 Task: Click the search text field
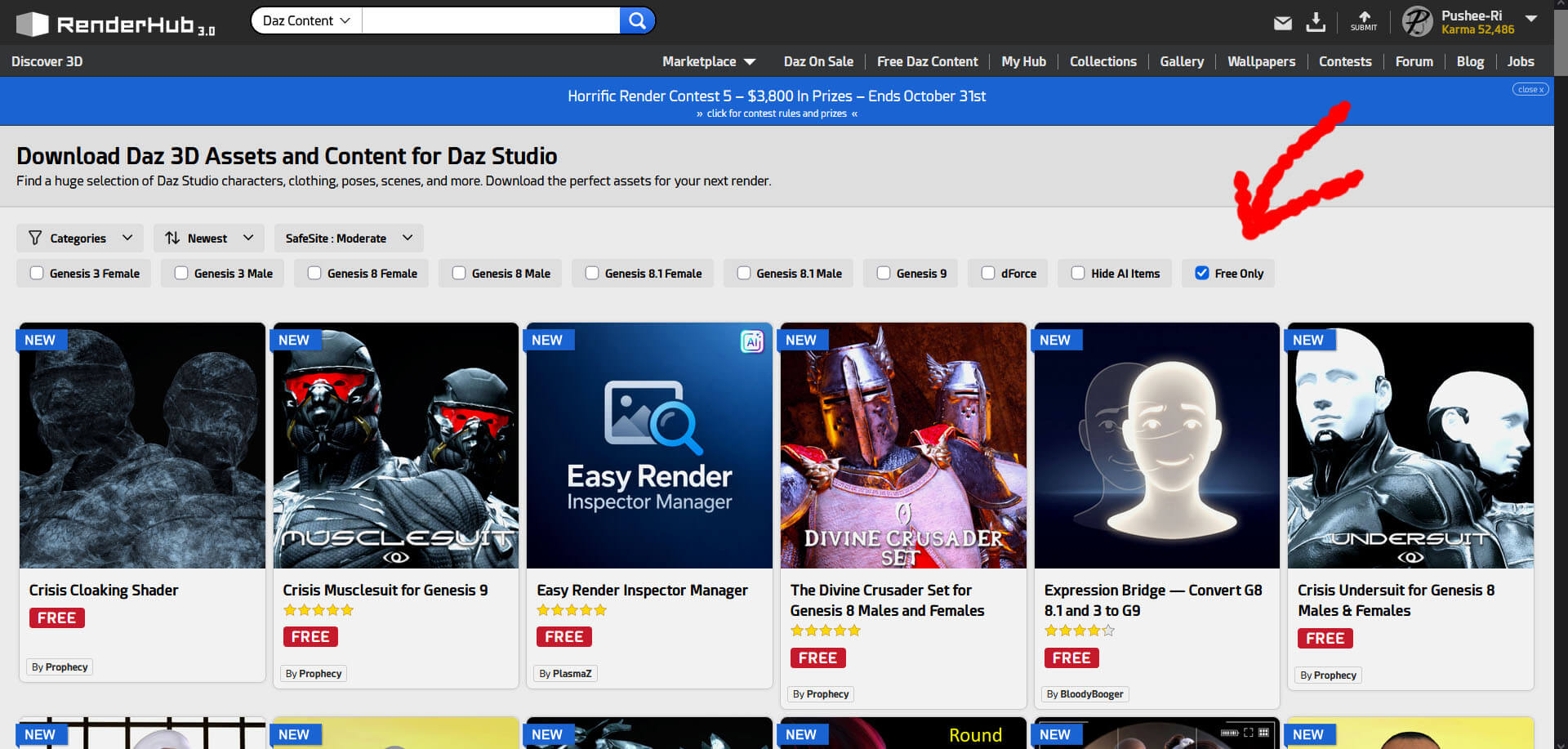(x=490, y=20)
